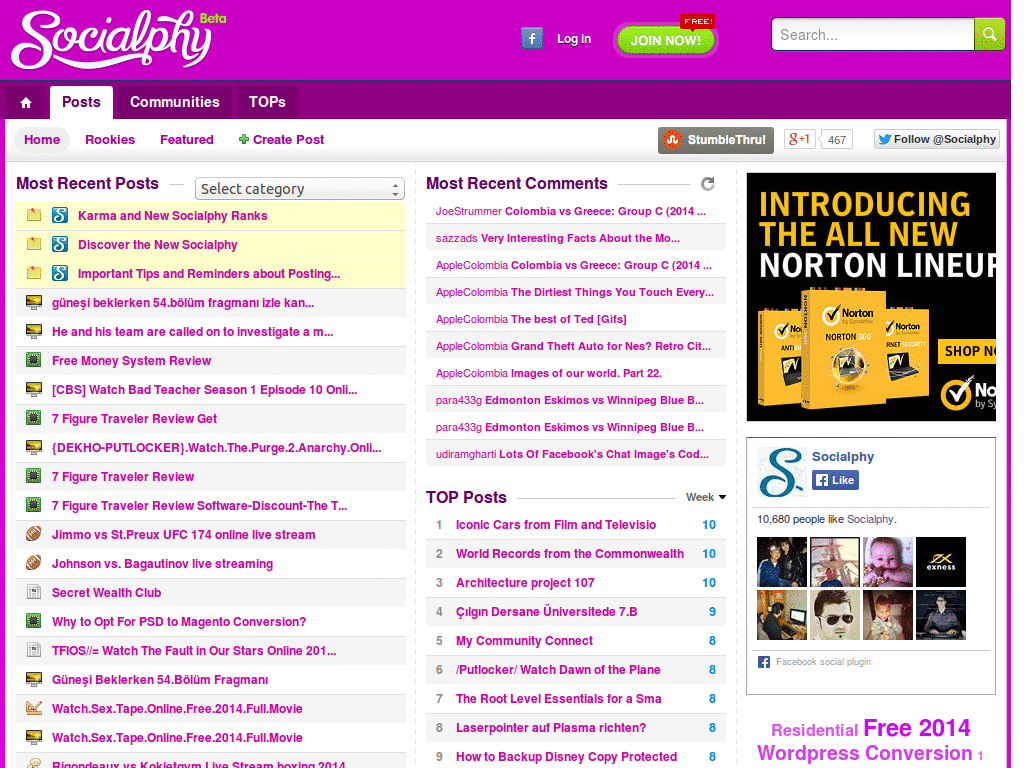Viewport: 1024px width, 768px height.
Task: Open the Select category dropdown
Action: (x=300, y=189)
